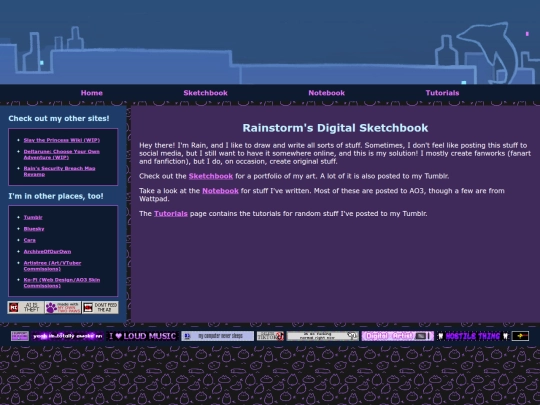The image size is (540, 405).
Task: Click the 'totally awake rn' purple badge
Action: click(x=68, y=336)
